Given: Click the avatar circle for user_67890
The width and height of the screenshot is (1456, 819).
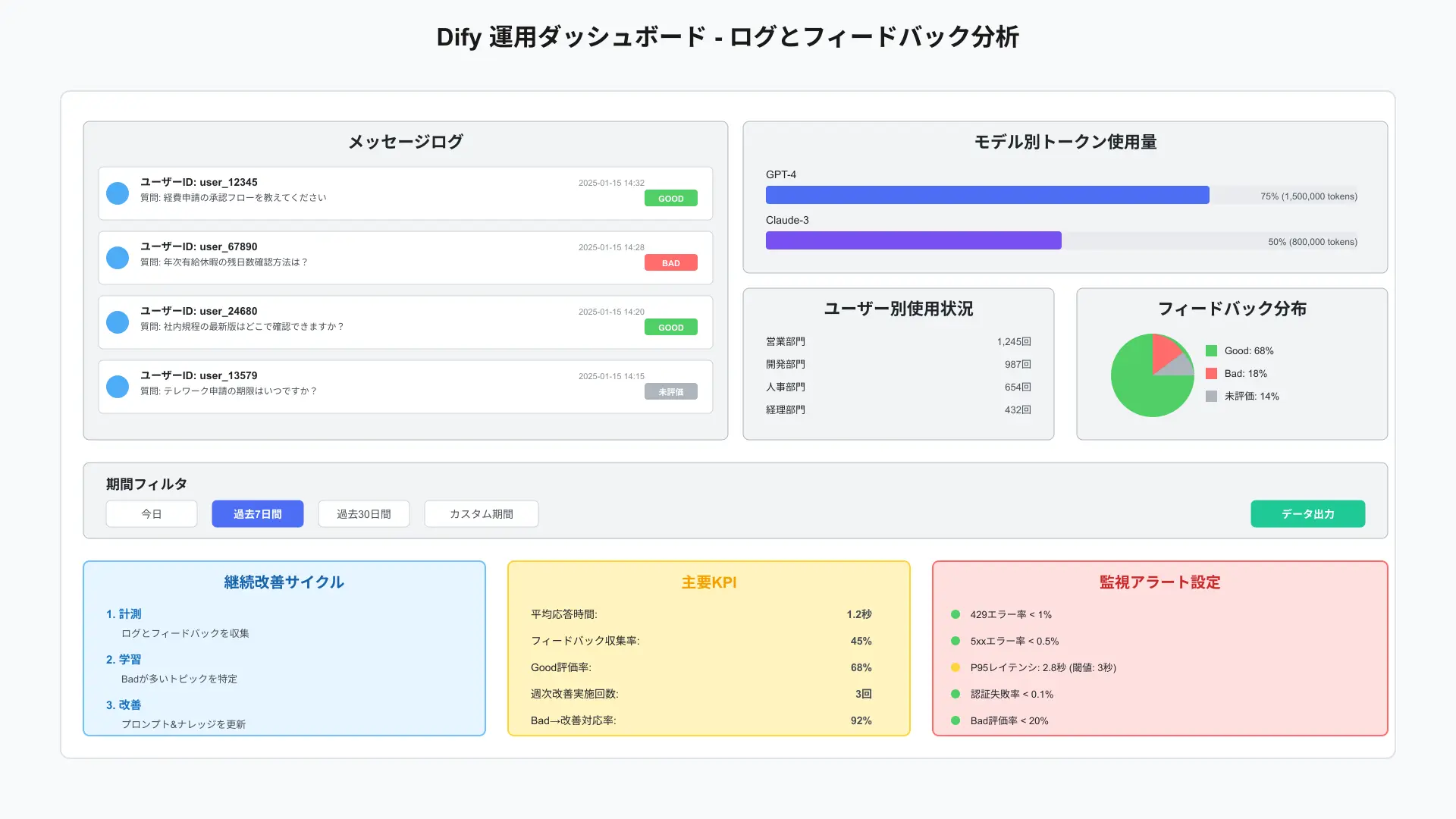Looking at the screenshot, I should (x=118, y=258).
